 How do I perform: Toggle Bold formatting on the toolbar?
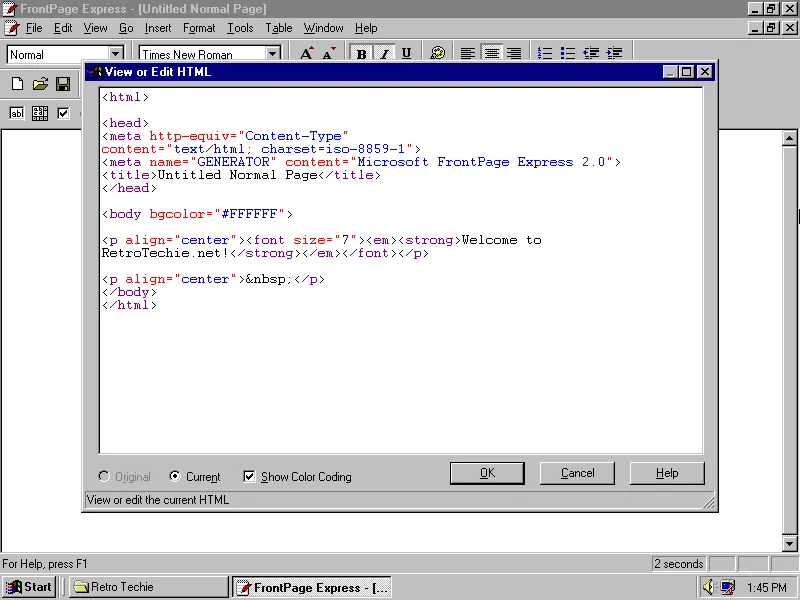(361, 52)
